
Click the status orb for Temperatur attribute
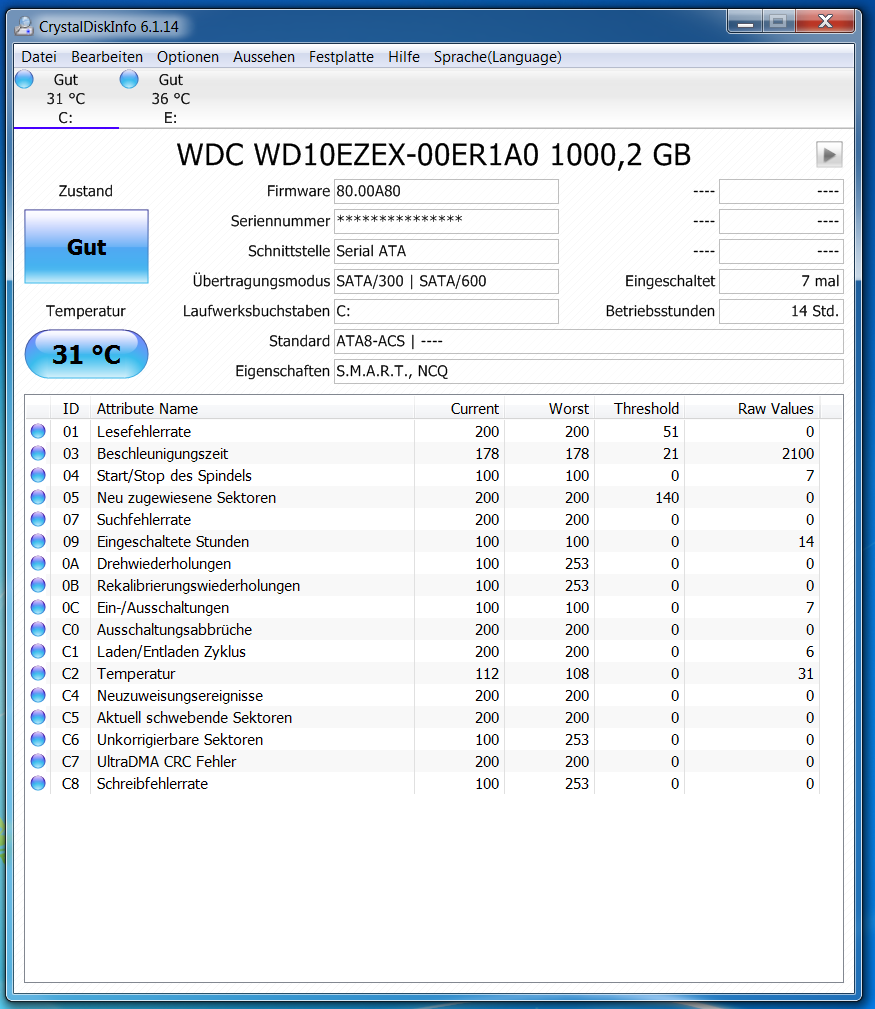(x=38, y=673)
